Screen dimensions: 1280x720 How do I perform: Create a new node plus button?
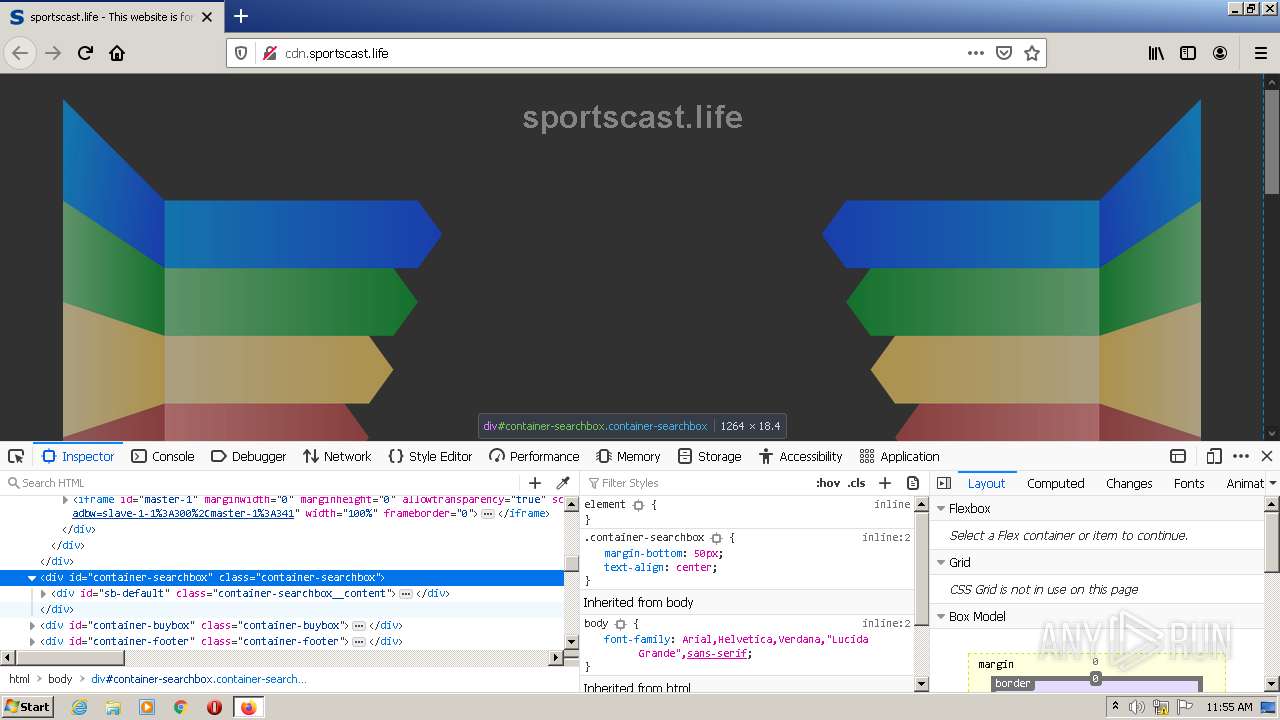click(x=535, y=483)
